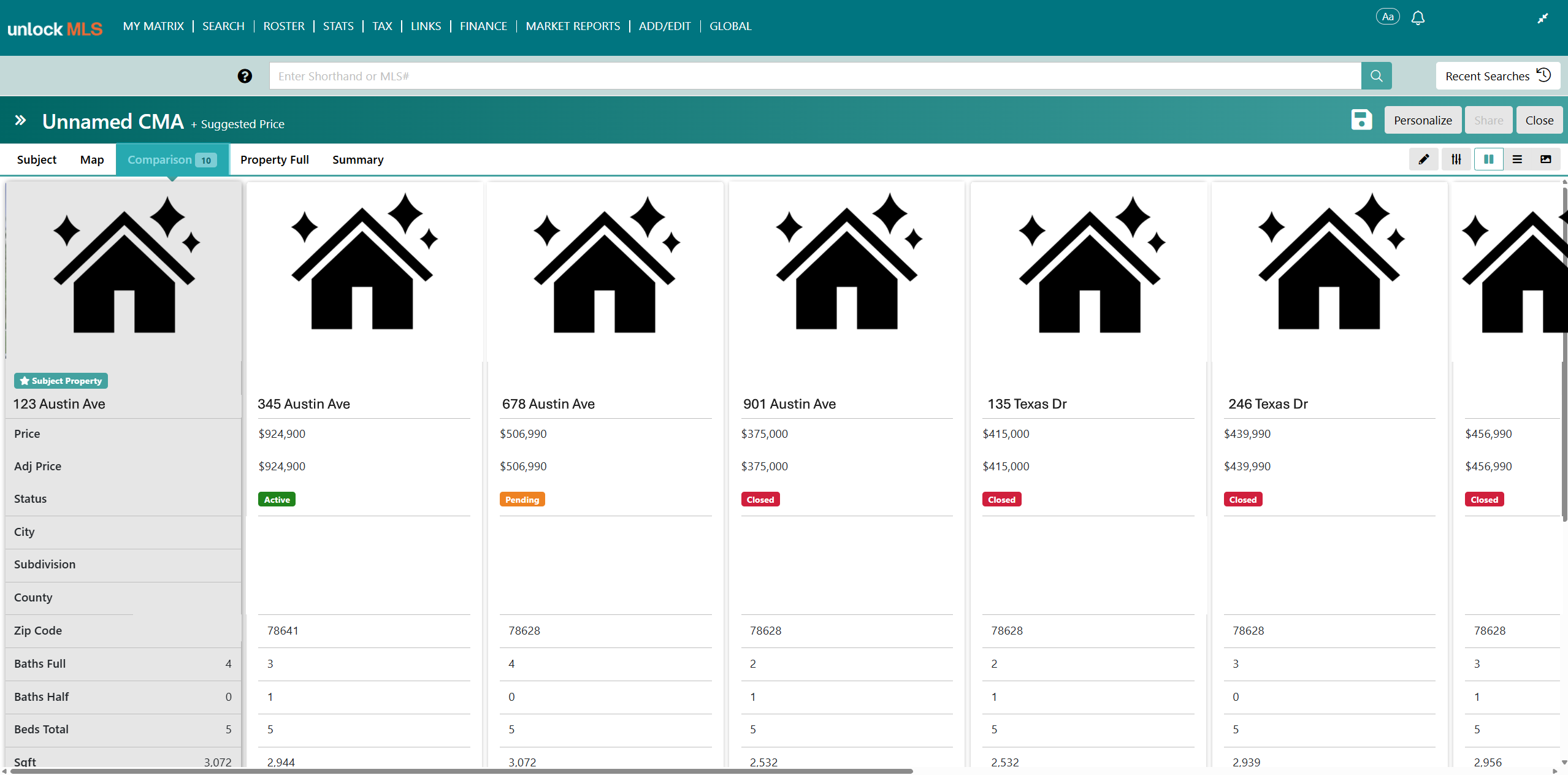The image size is (1568, 775).
Task: Open GLOBAL menu
Action: (x=730, y=26)
